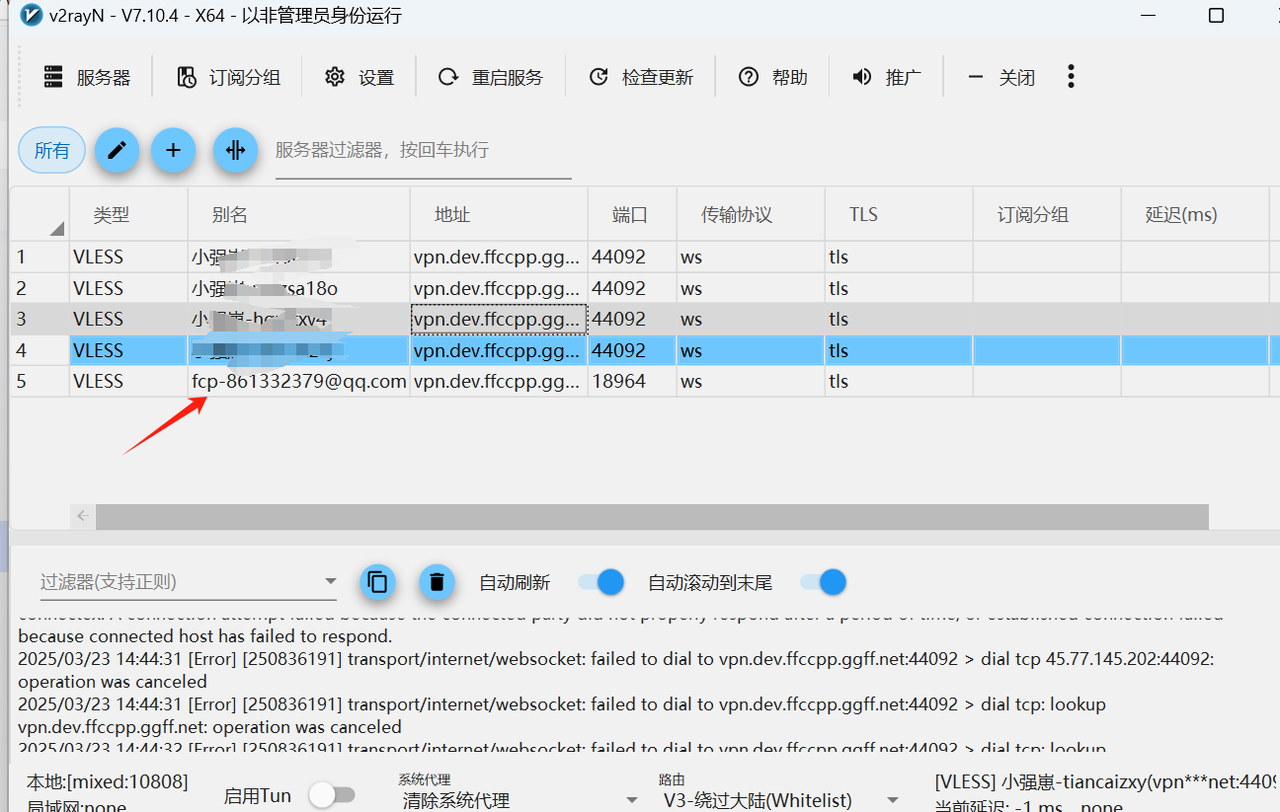
Task: Select the 所有 subscription group tab
Action: pos(52,150)
